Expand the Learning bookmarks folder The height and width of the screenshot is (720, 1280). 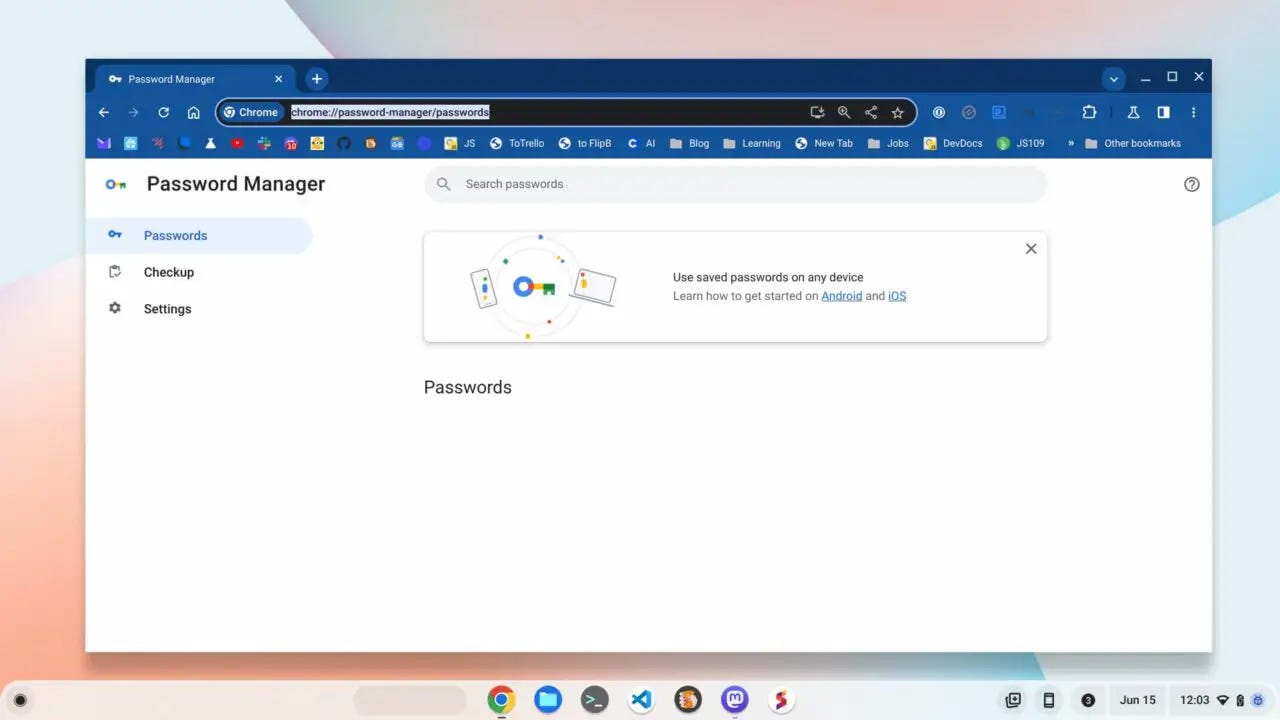(x=751, y=143)
